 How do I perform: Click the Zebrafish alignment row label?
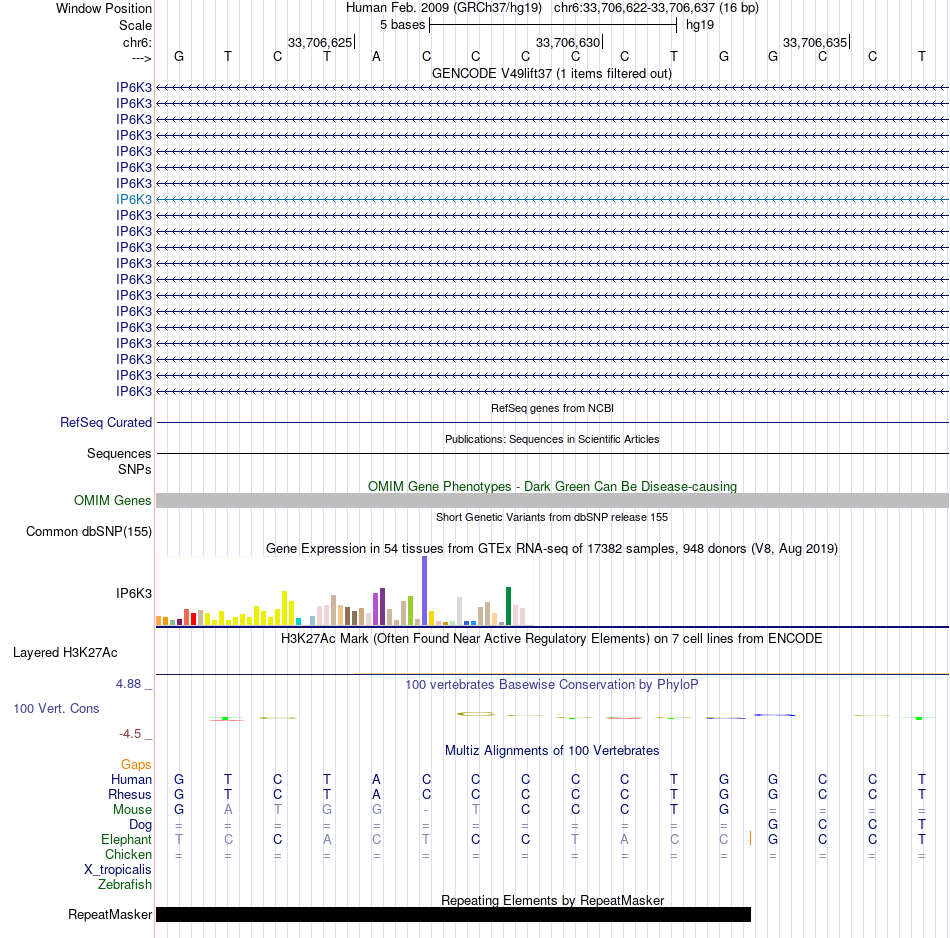pos(125,884)
